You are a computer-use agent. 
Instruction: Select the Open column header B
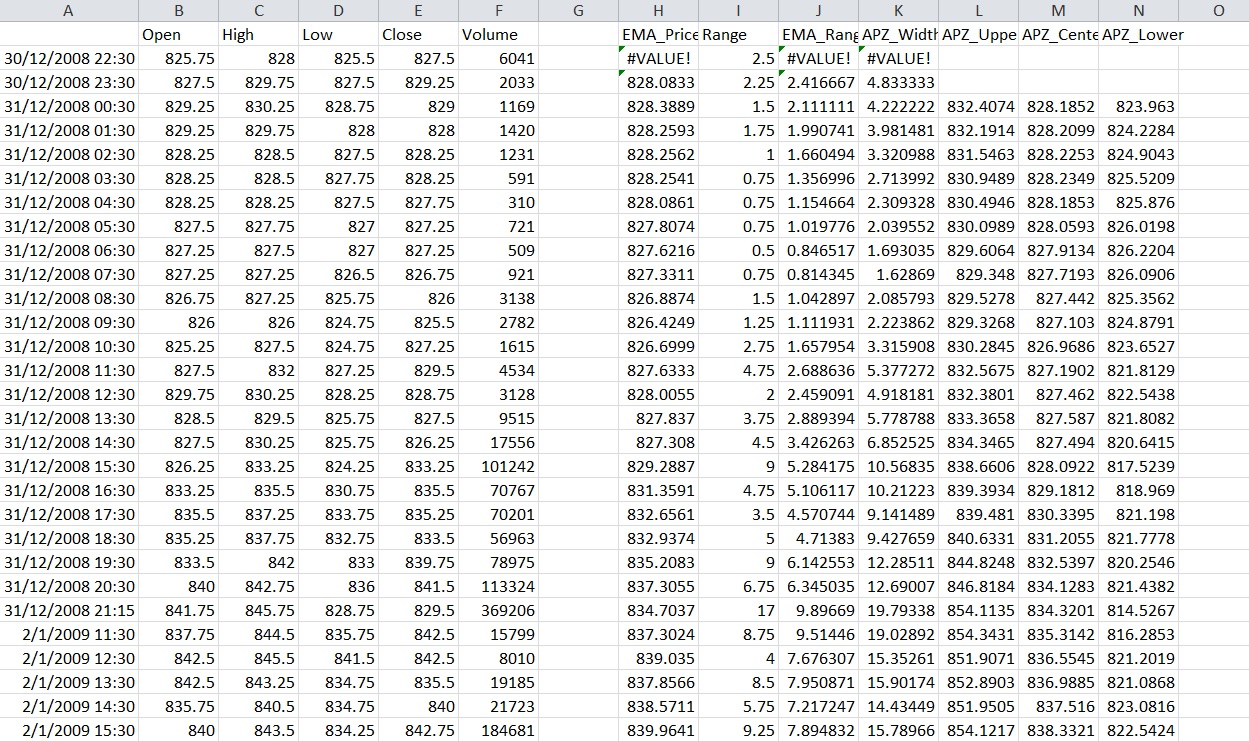[x=180, y=10]
